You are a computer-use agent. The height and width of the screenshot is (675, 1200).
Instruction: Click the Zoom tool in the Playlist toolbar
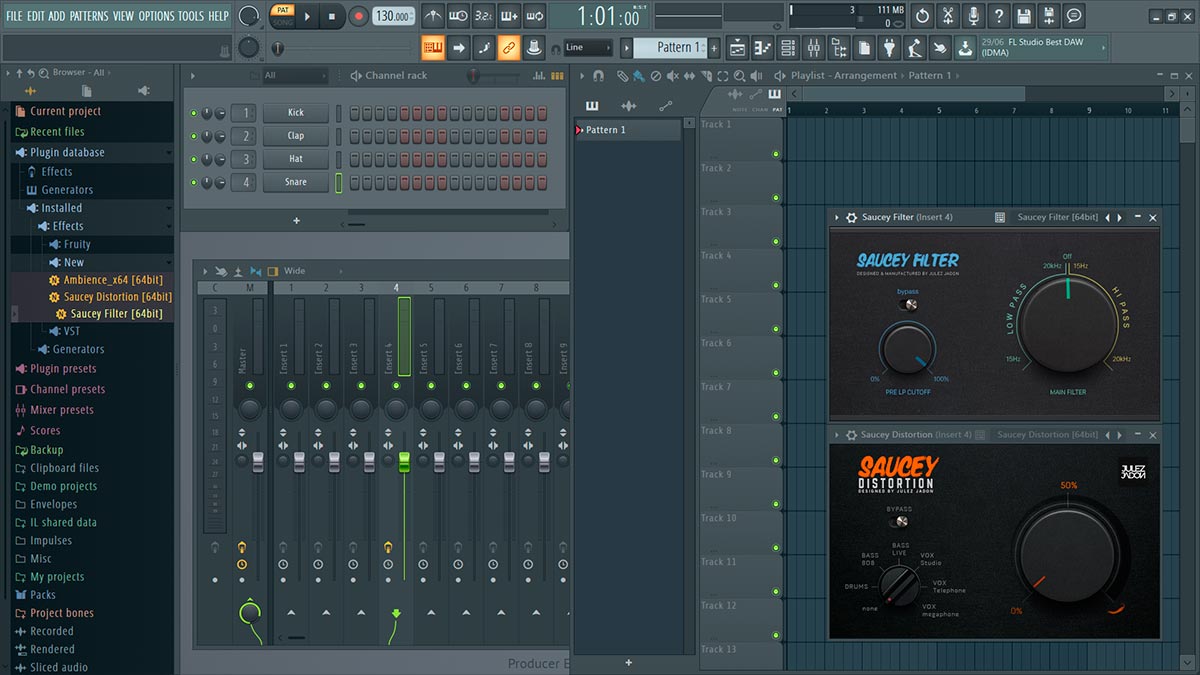pyautogui.click(x=739, y=76)
